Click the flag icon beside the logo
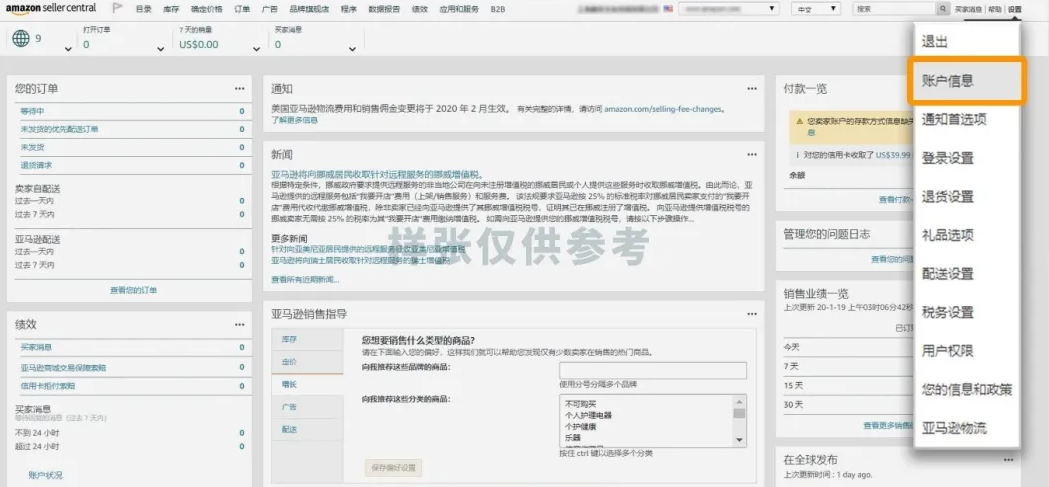The height and width of the screenshot is (487, 1049). (117, 9)
